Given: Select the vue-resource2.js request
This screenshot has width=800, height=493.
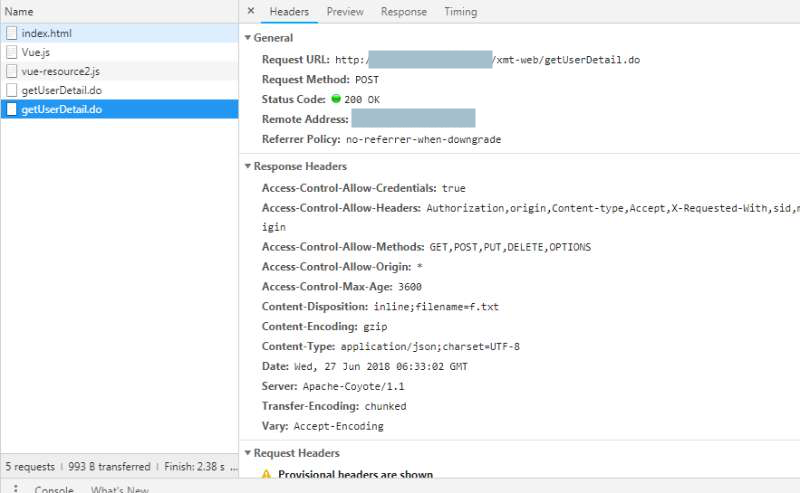Looking at the screenshot, I should pyautogui.click(x=60, y=71).
